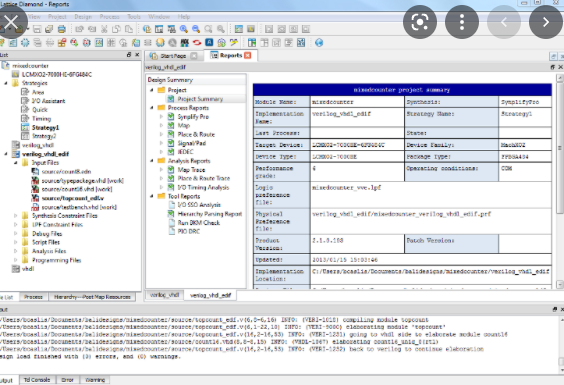Close the Reports tab with red X
The height and width of the screenshot is (385, 564).
tap(247, 55)
